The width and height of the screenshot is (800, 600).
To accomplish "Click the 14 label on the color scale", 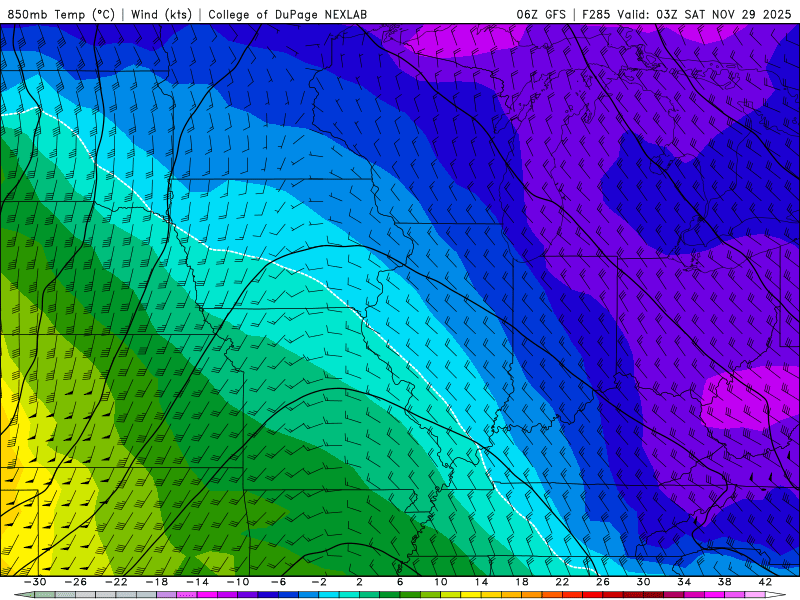I will point(481,582).
